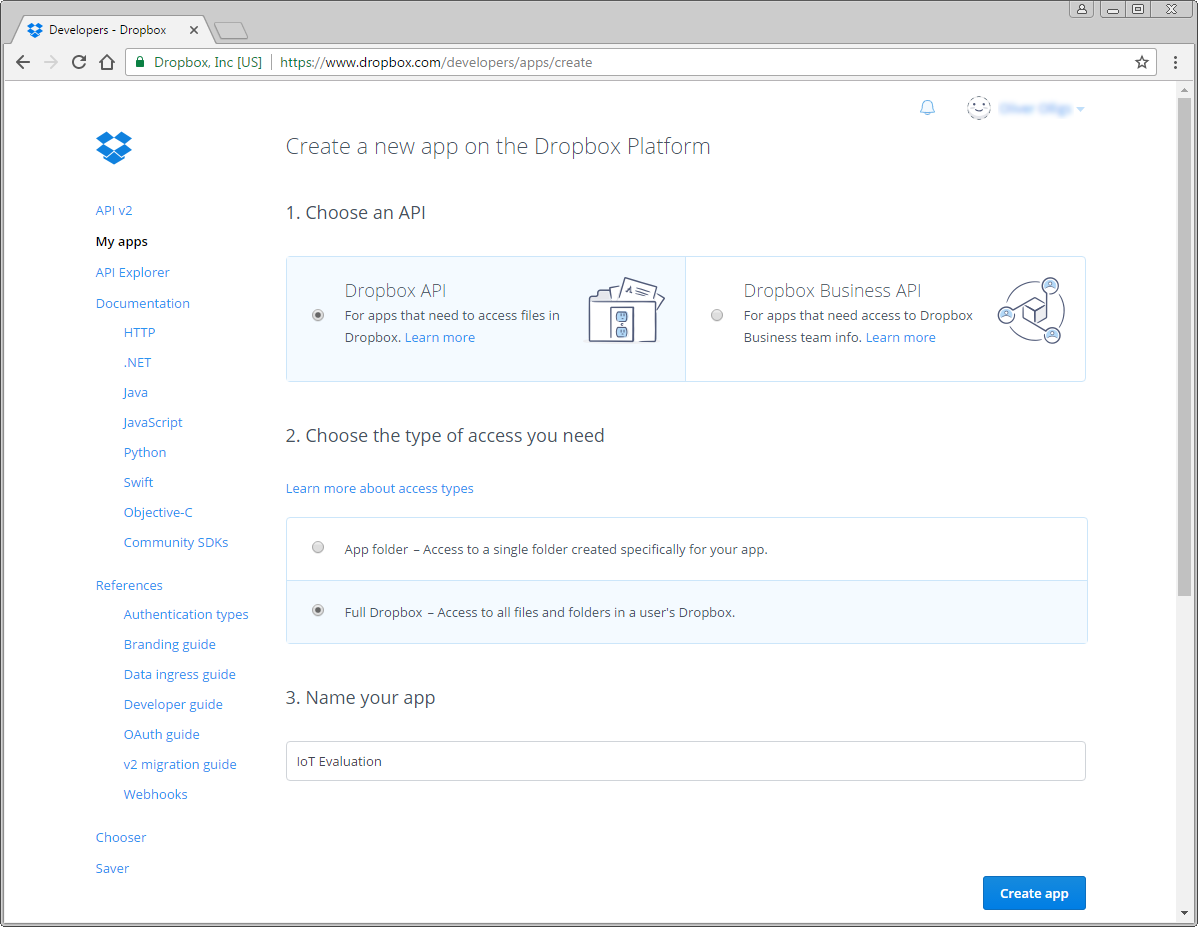Screen dimensions: 1198x927
Task: Open References section in sidebar
Action: (128, 585)
